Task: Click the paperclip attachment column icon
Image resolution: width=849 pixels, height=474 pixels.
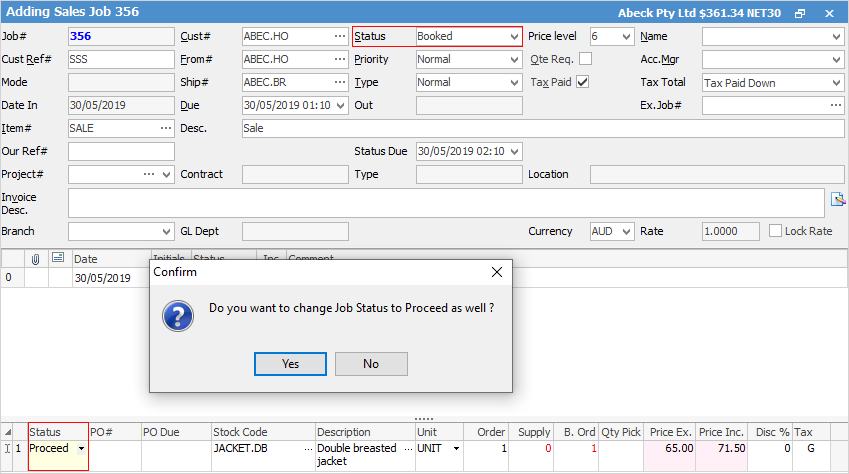Action: pos(36,259)
